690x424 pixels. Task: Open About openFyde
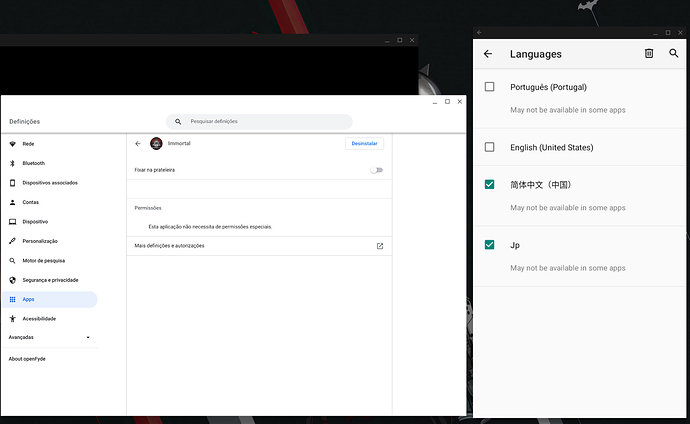pos(27,359)
